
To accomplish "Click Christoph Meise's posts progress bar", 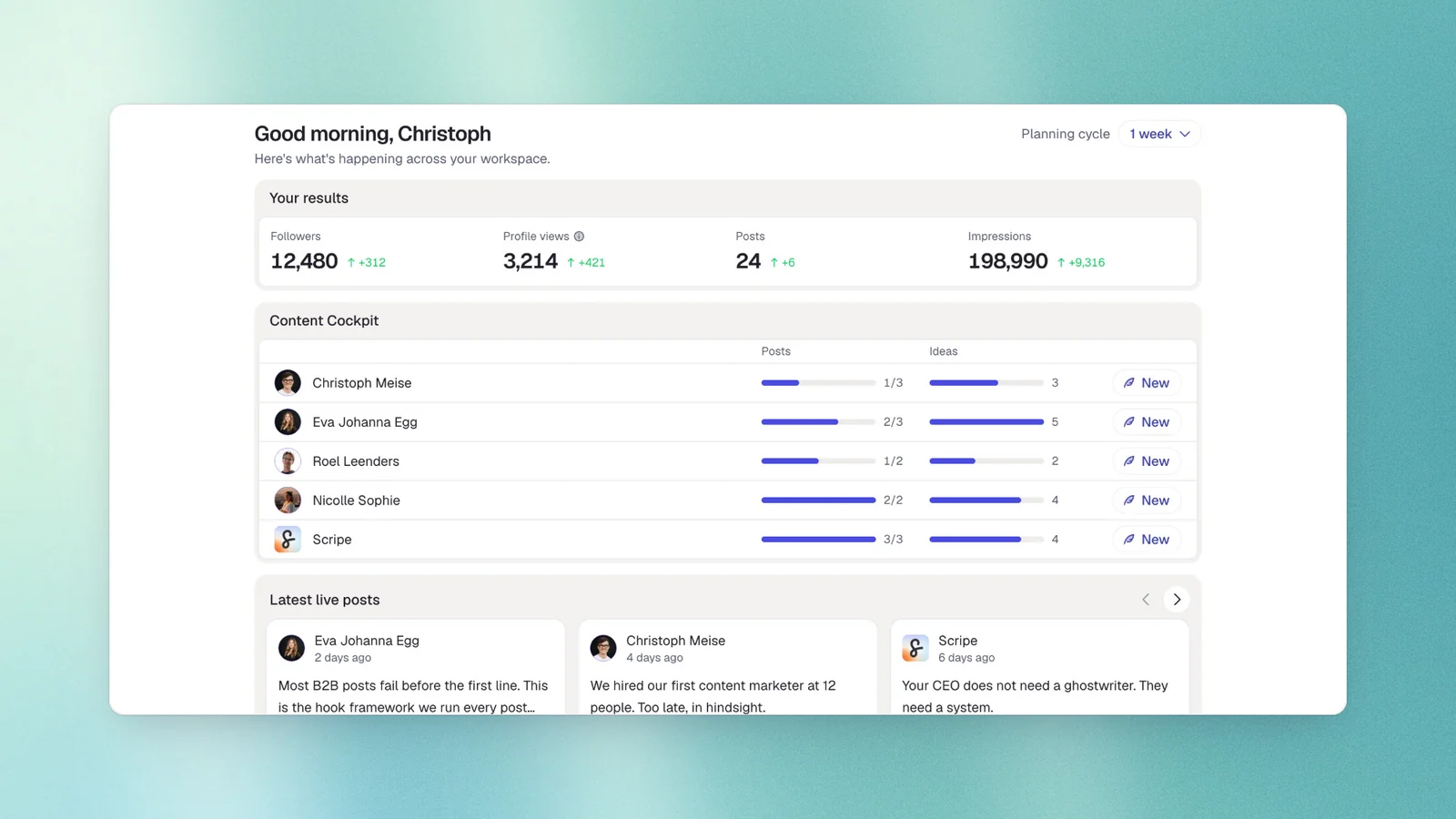I will [818, 383].
